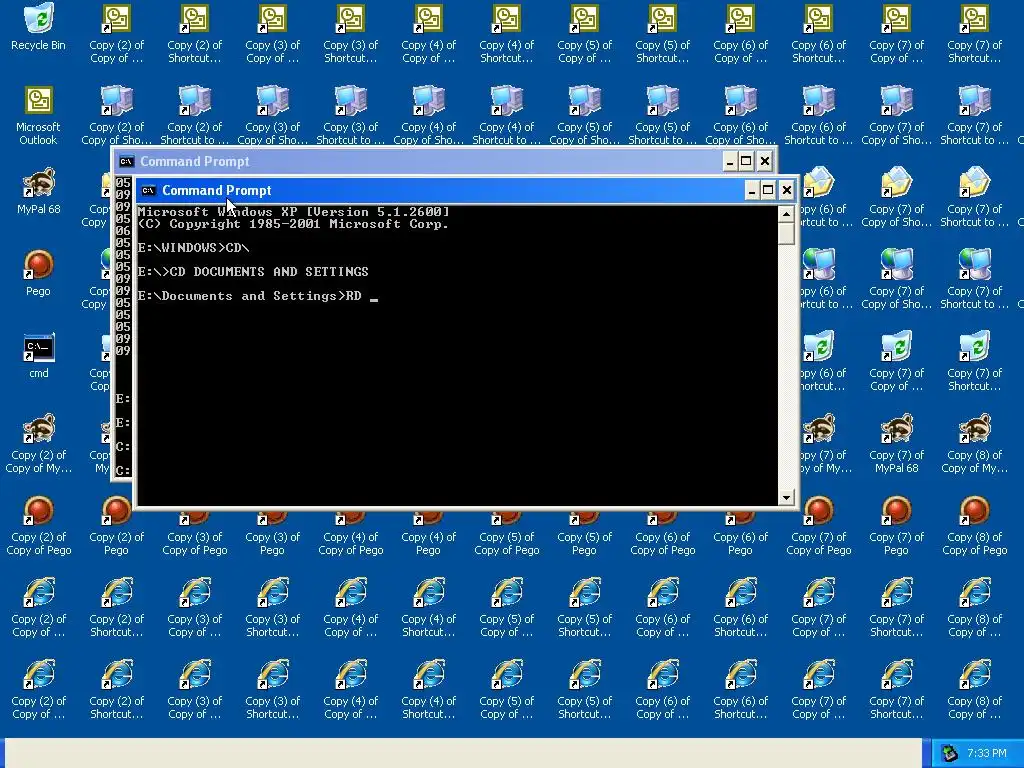Select the Copy (5) of Copy of Pego icon

506,536
